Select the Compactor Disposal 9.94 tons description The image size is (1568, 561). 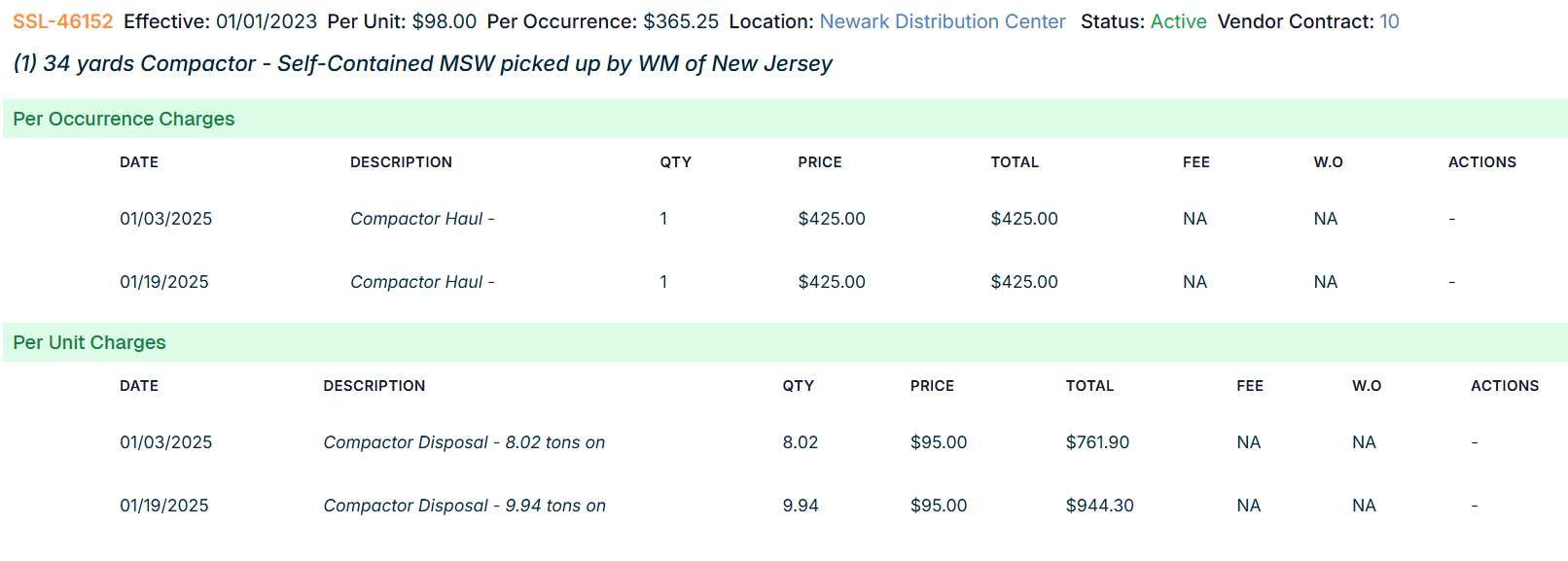click(x=464, y=506)
